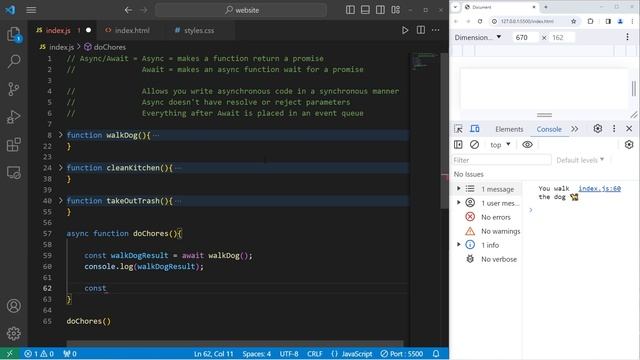The height and width of the screenshot is (360, 640).
Task: Open the Run and Debug view
Action: pyautogui.click(x=13, y=117)
